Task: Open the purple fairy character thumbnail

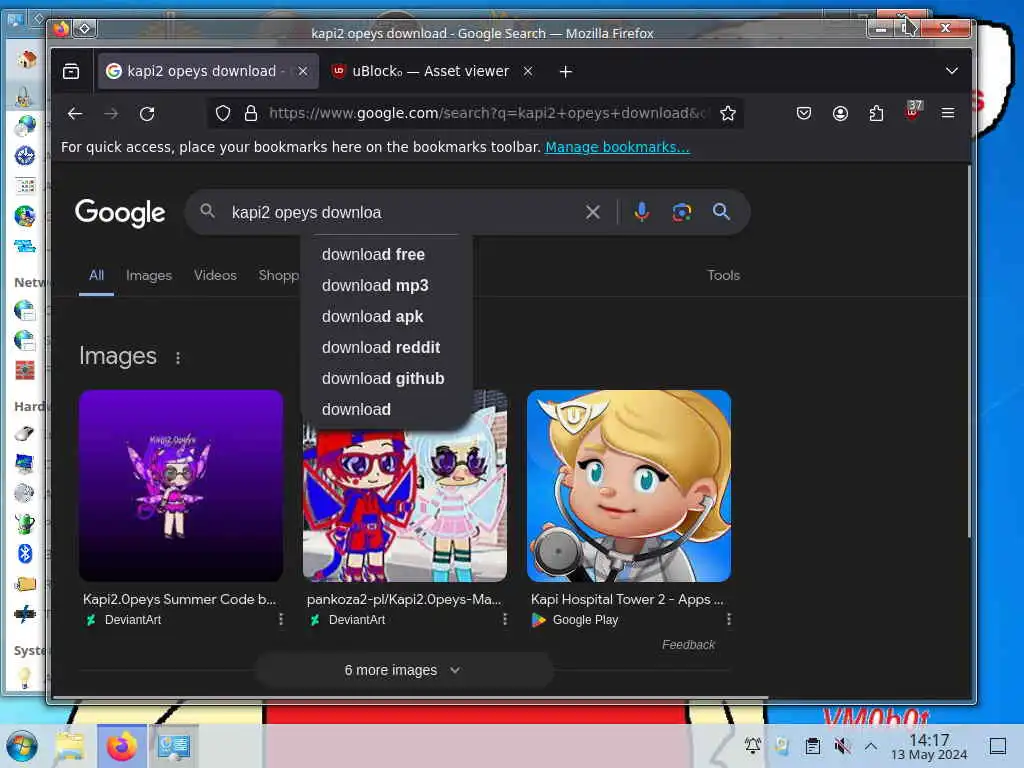Action: (181, 485)
